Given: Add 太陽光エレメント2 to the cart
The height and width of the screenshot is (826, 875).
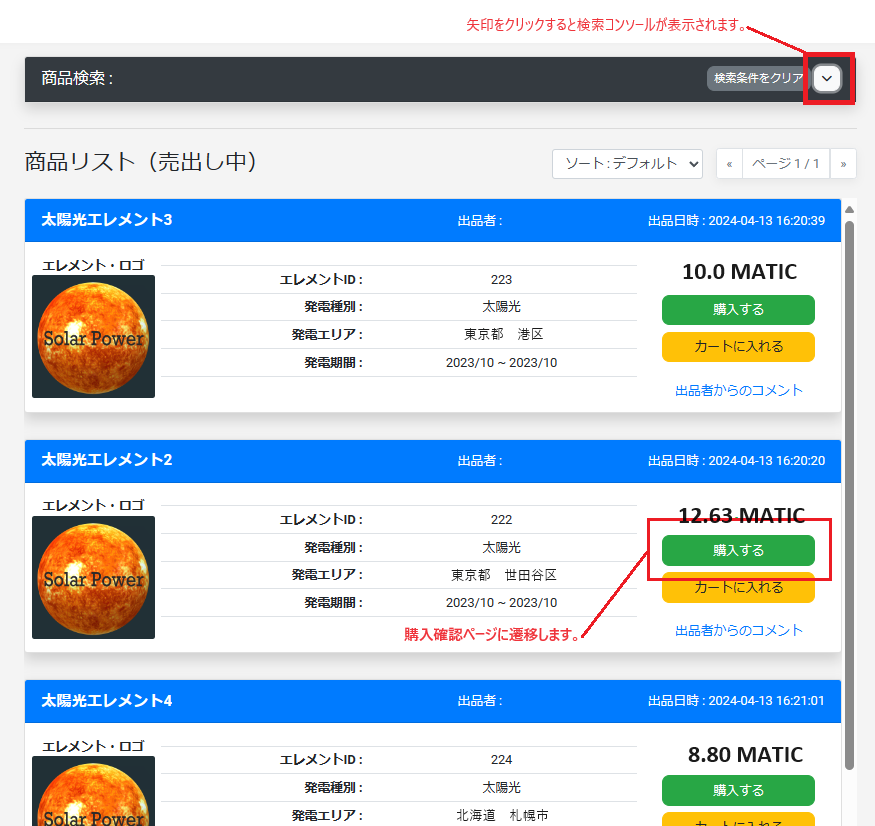Looking at the screenshot, I should point(738,589).
